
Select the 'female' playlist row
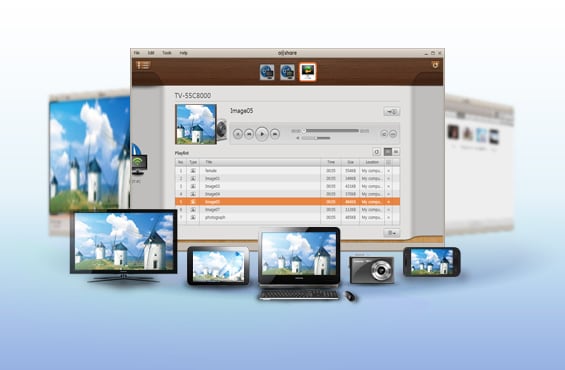pyautogui.click(x=288, y=171)
